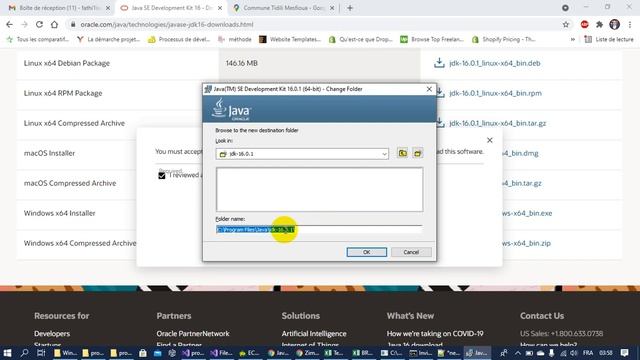The image size is (640, 360).
Task: Click the macOS bin.dmg download link
Action: click(x=520, y=153)
